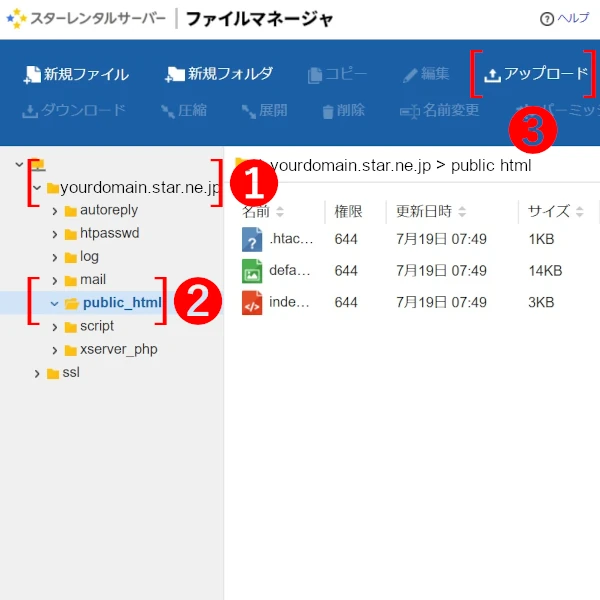Create a folder with 新規フォルダ
600x600 pixels.
219,74
